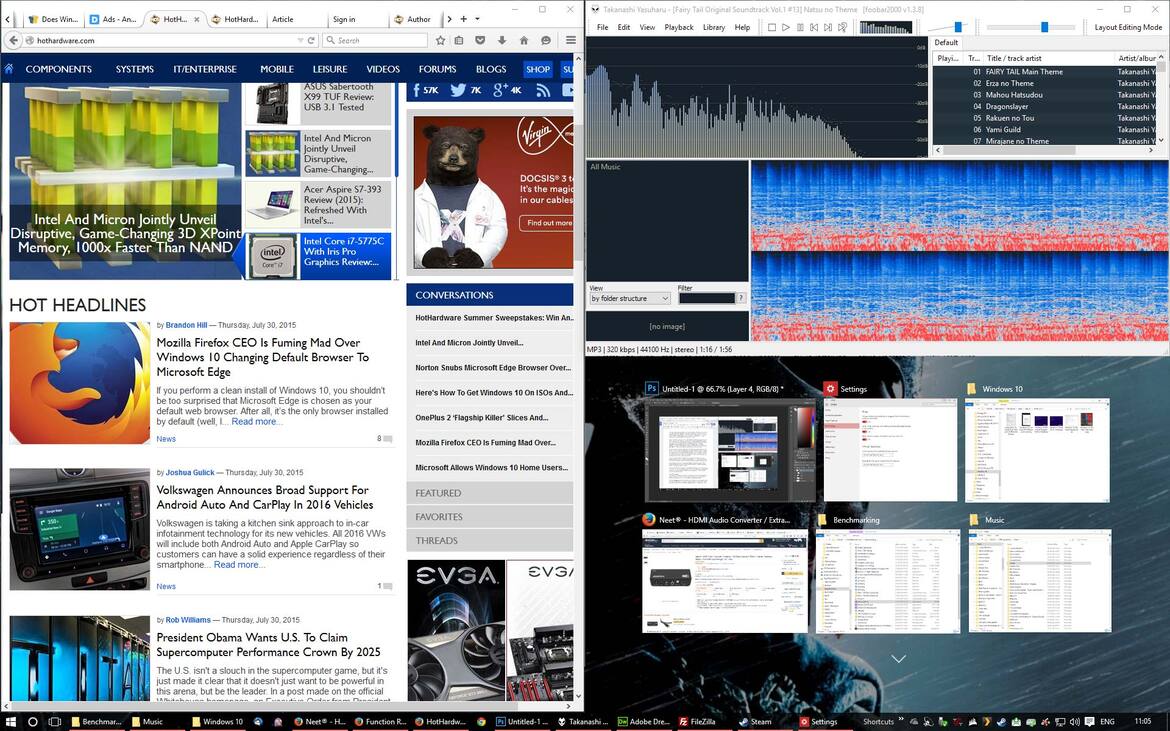
Task: Click HotHardware home icon in nav bar
Action: (9, 69)
